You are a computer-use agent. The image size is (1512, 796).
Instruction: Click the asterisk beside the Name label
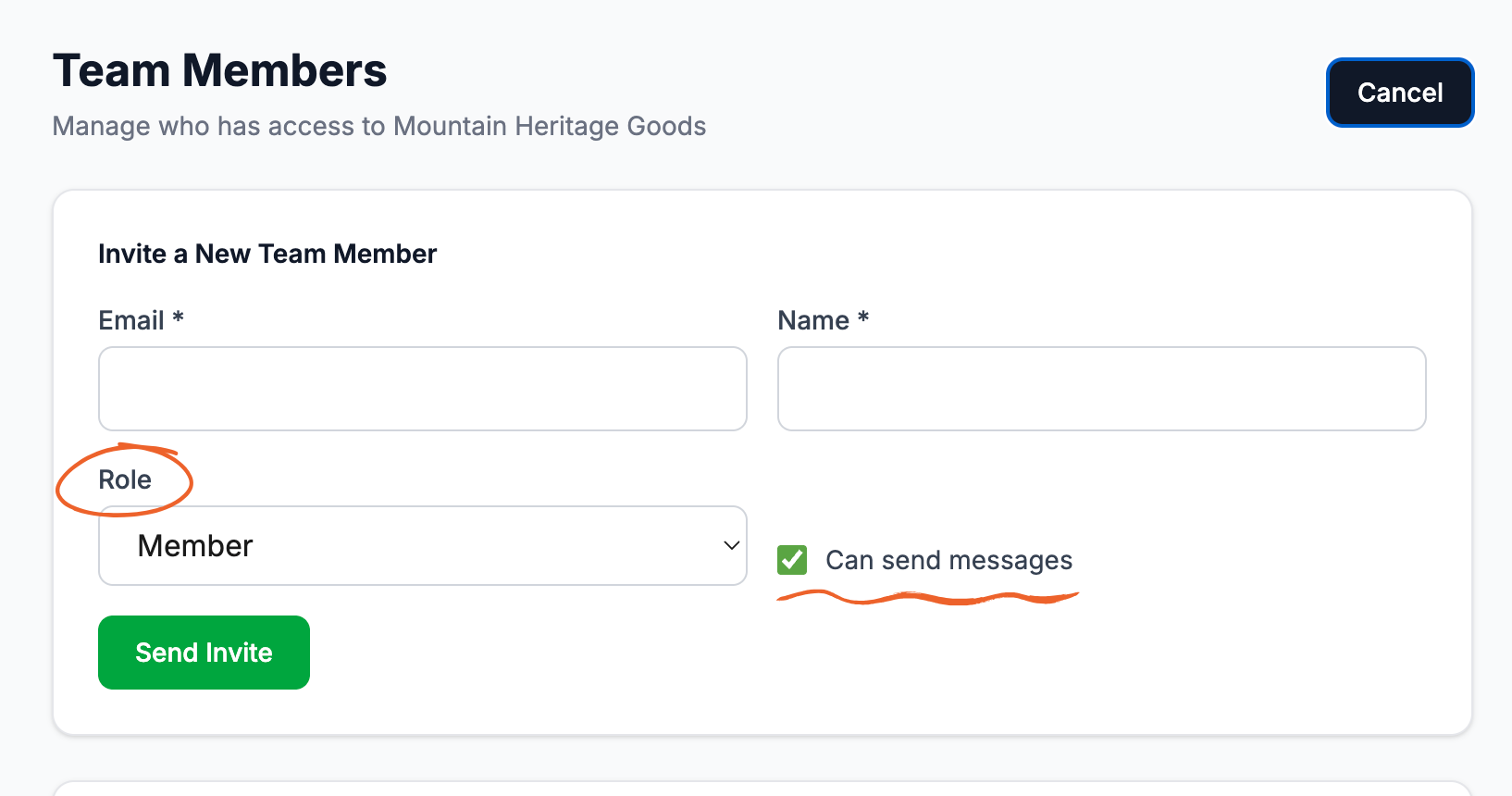pyautogui.click(x=863, y=317)
